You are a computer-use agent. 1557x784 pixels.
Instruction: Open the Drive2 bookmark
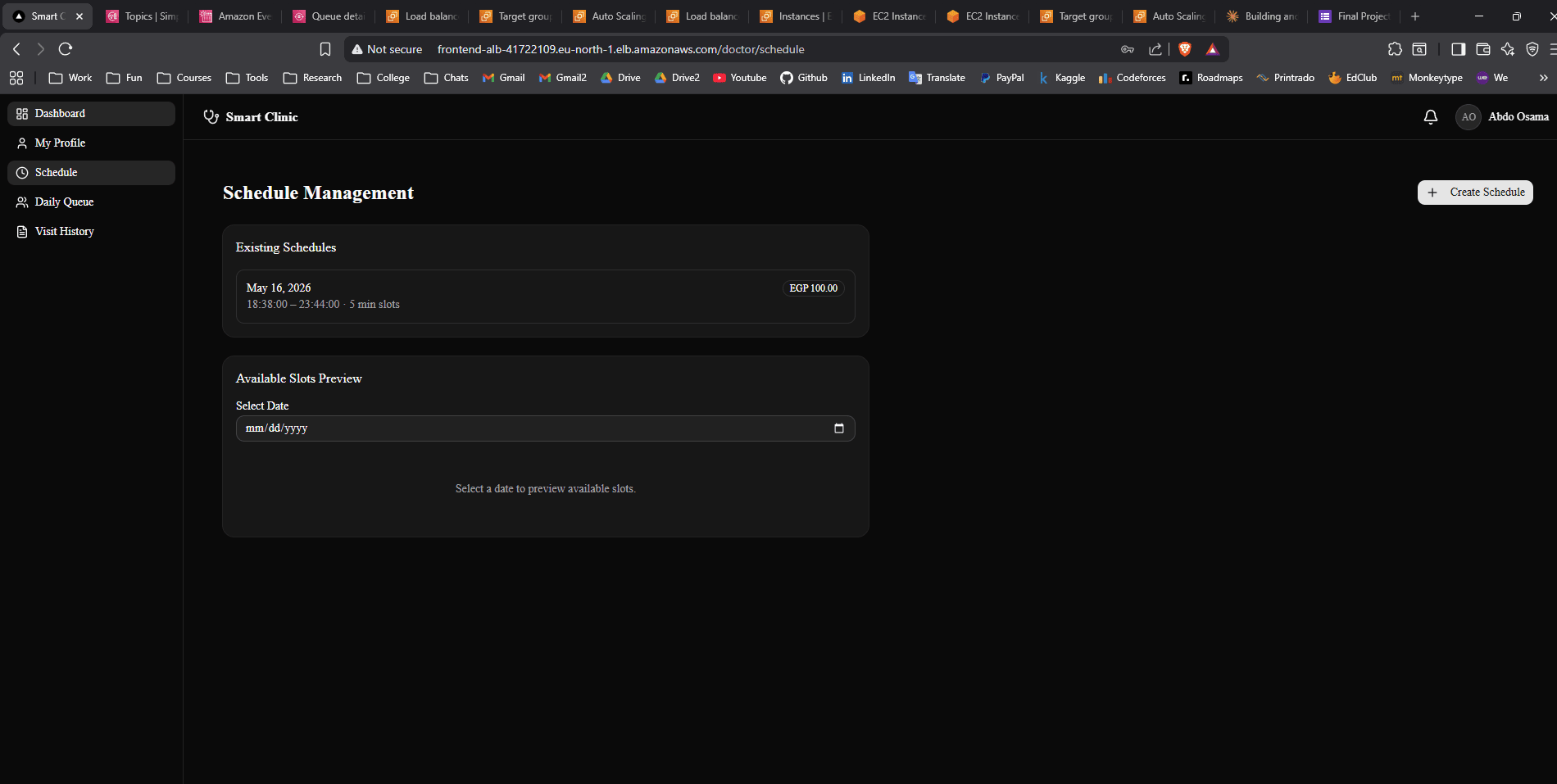[x=677, y=78]
